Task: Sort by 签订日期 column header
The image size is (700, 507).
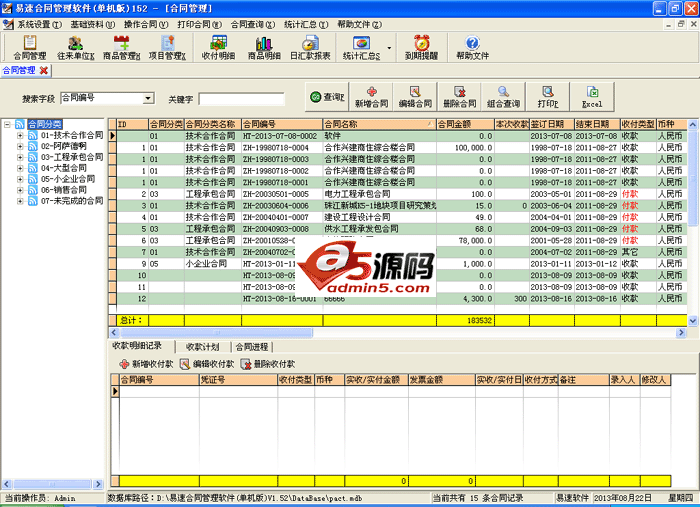Action: click(551, 124)
